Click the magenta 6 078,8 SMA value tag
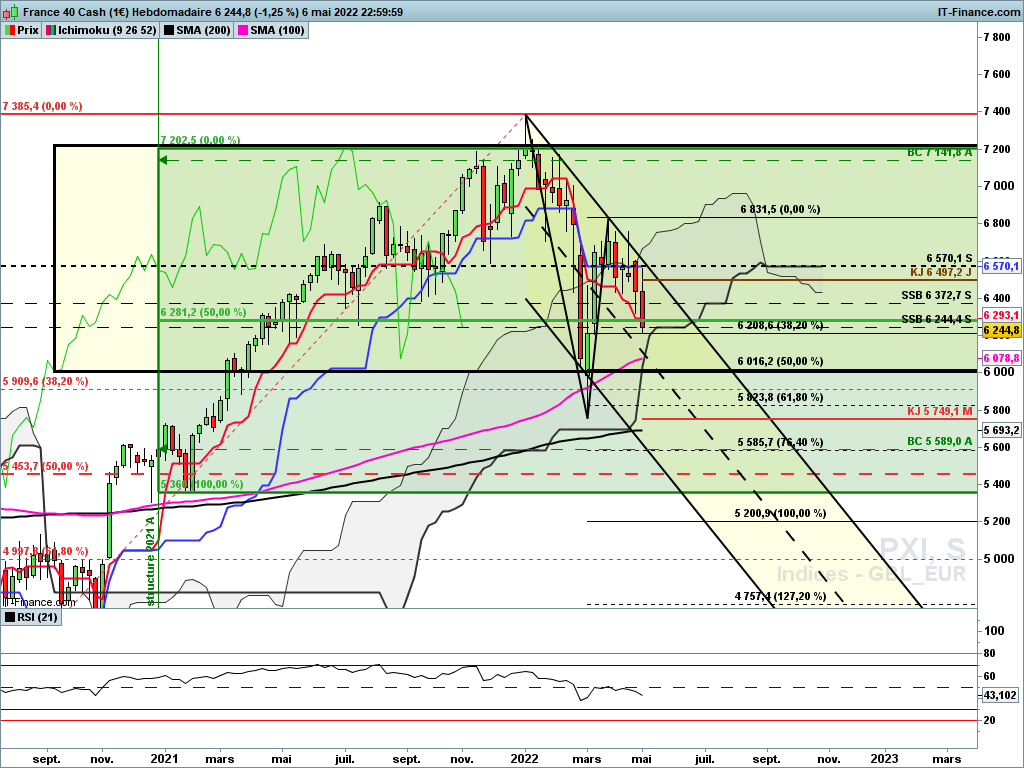Screen dimensions: 1024x768 pos(1001,358)
